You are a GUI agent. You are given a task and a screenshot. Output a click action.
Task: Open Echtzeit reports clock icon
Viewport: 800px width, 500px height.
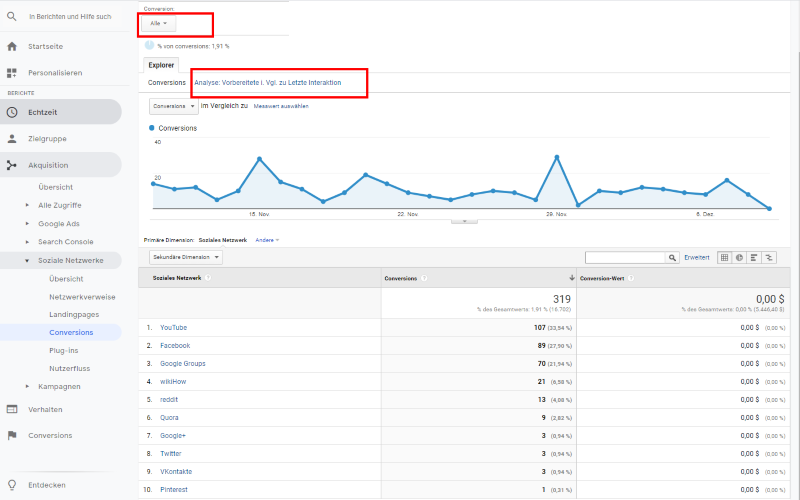pos(12,112)
